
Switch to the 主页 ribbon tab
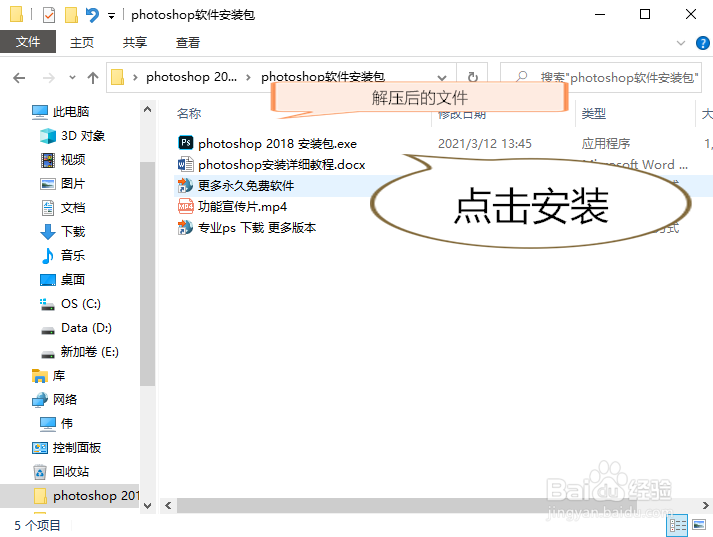click(x=82, y=42)
